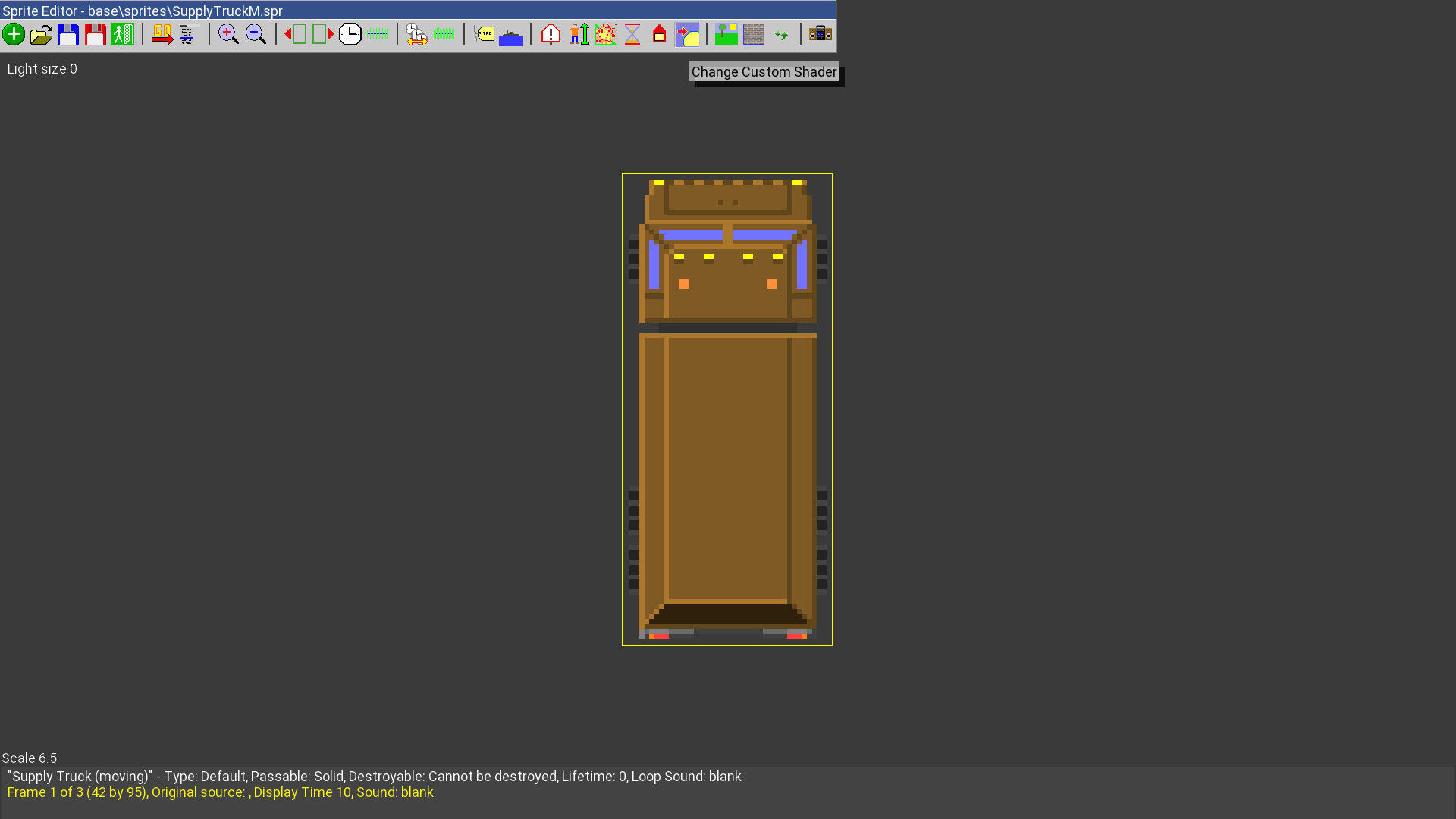Click the hourglass lifetime icon

coord(632,34)
